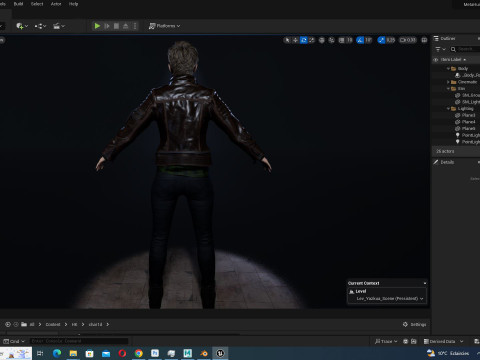Screen dimensions: 480x360
Task: Activate the rotate gizmo tool
Action: tap(303, 40)
